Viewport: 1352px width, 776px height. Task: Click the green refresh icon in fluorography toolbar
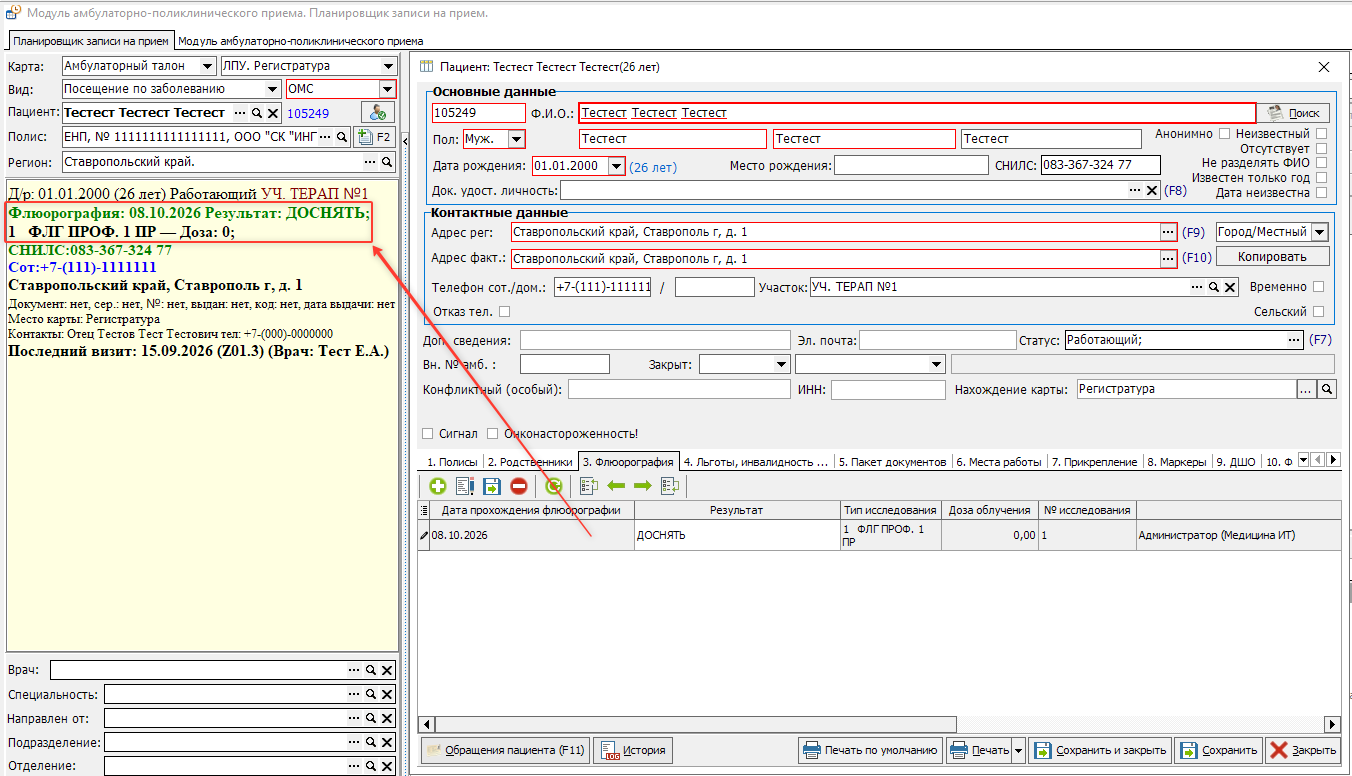pos(553,486)
